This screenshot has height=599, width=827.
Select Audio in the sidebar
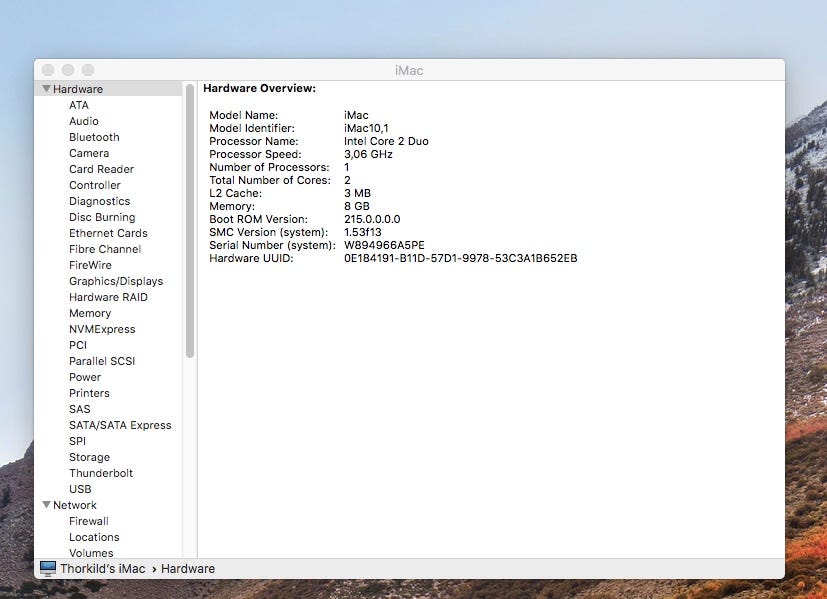84,121
